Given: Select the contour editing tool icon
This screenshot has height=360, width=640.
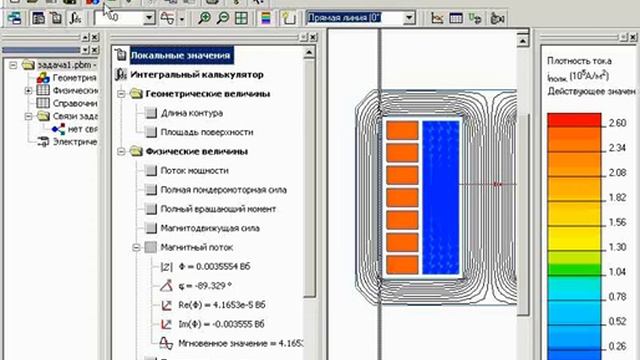Looking at the screenshot, I should tap(288, 18).
